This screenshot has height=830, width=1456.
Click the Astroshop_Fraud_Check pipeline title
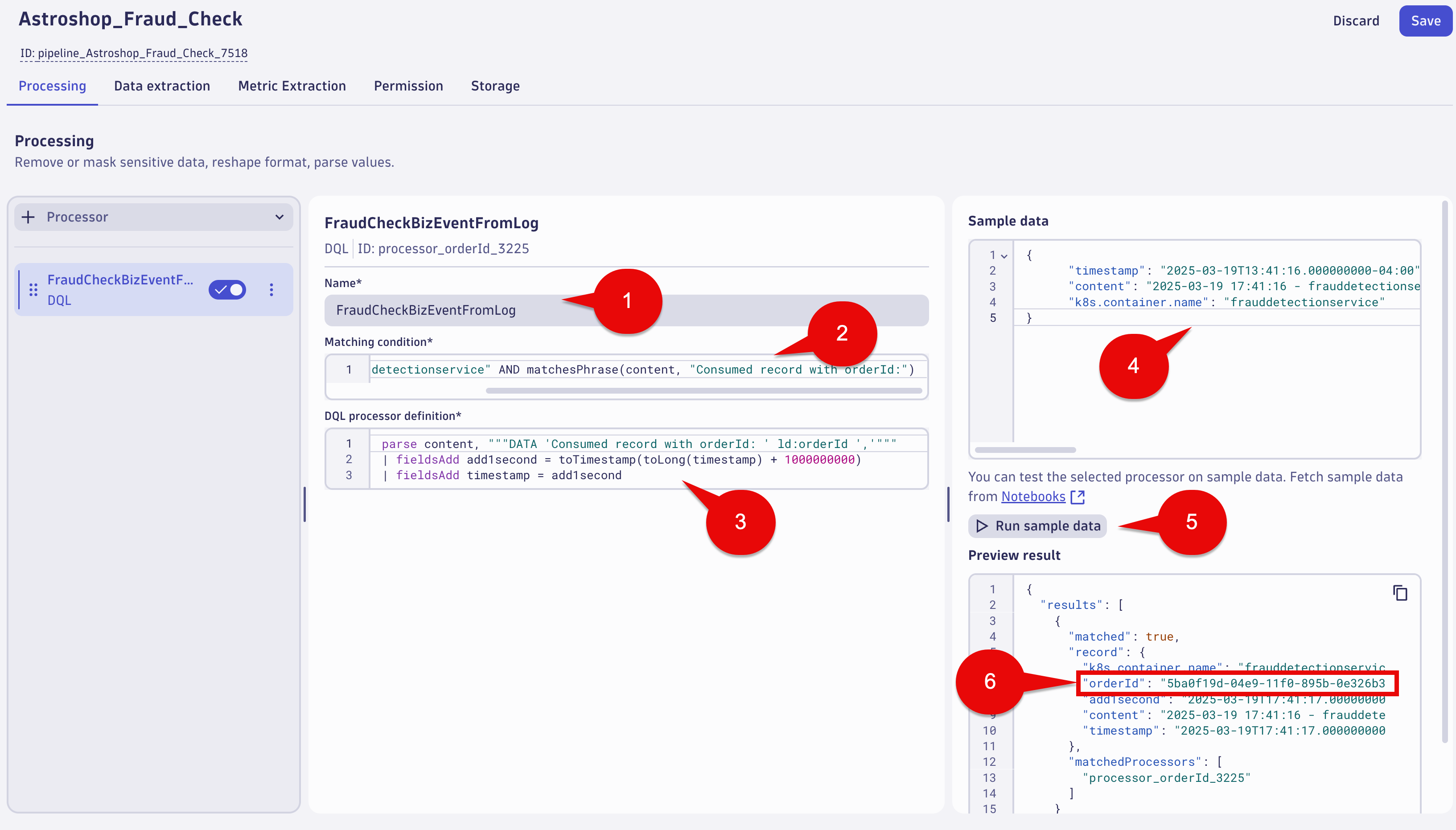click(131, 19)
